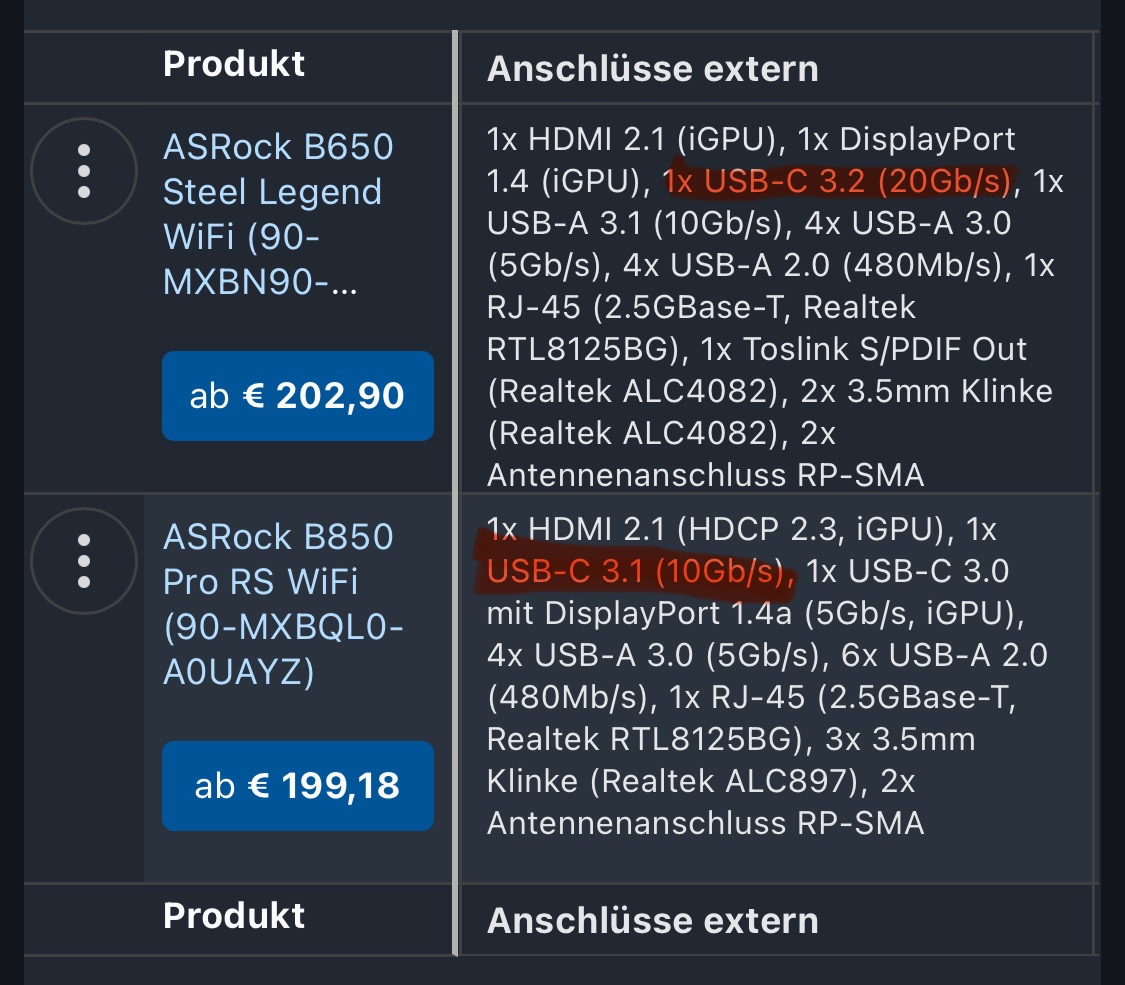The height and width of the screenshot is (985, 1125).
Task: Select the top Anschlüsse extern column header
Action: 653,70
